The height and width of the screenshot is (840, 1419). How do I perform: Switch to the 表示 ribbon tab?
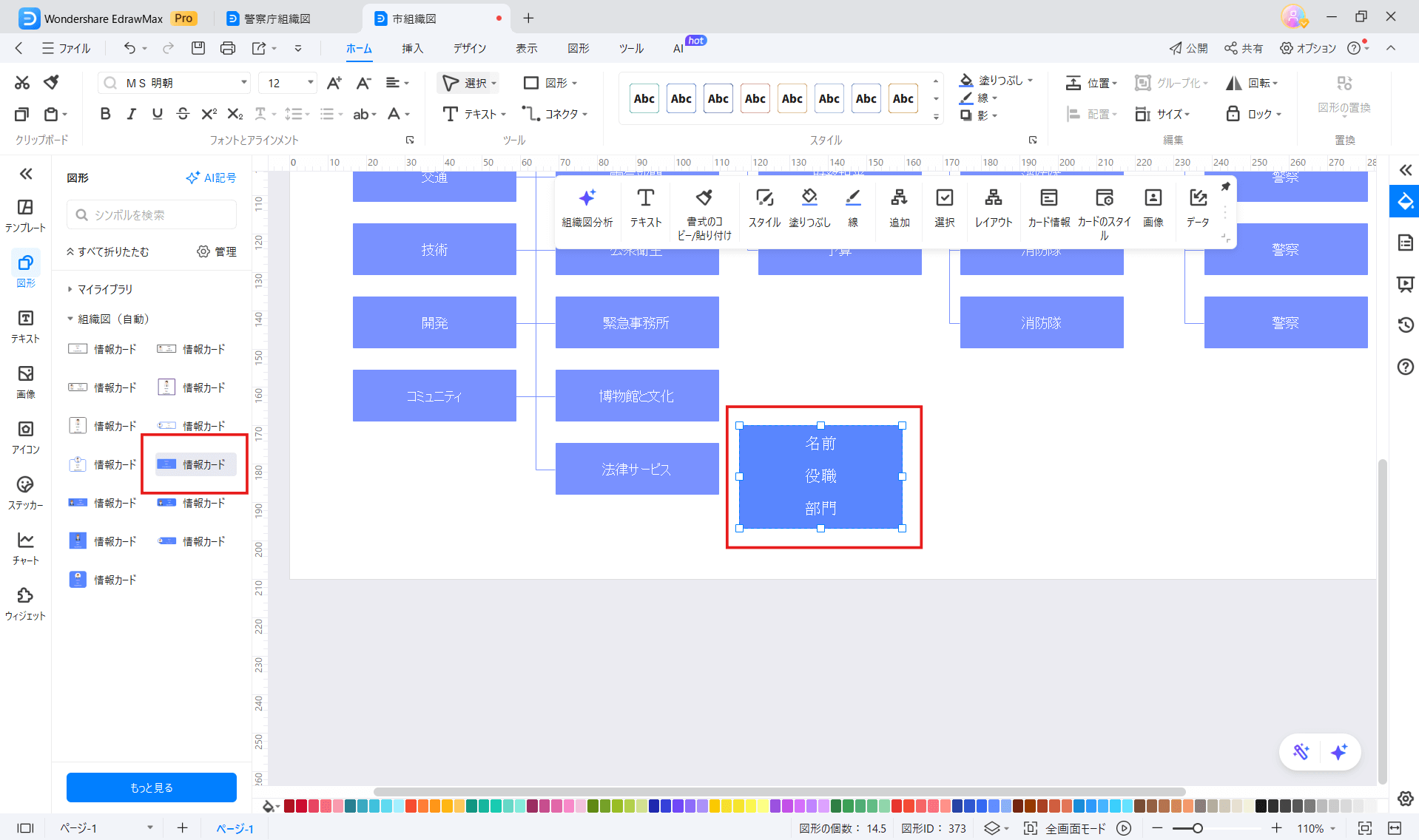(527, 48)
